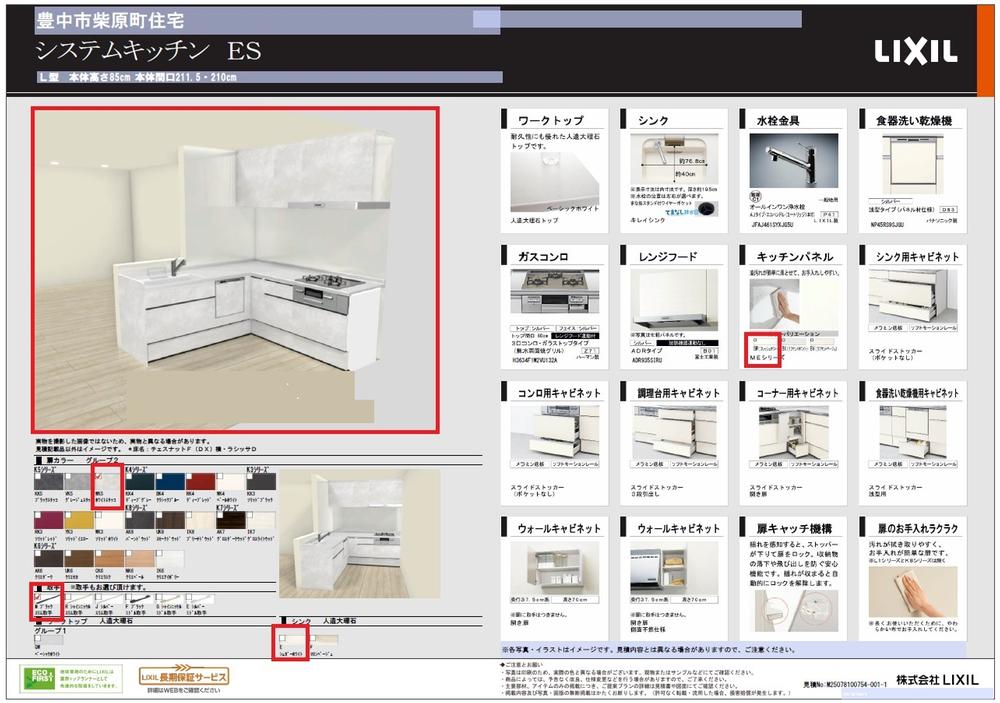Check the red-boxed sink color checkbox
Image resolution: width=1000 pixels, height=703 pixels.
click(283, 636)
